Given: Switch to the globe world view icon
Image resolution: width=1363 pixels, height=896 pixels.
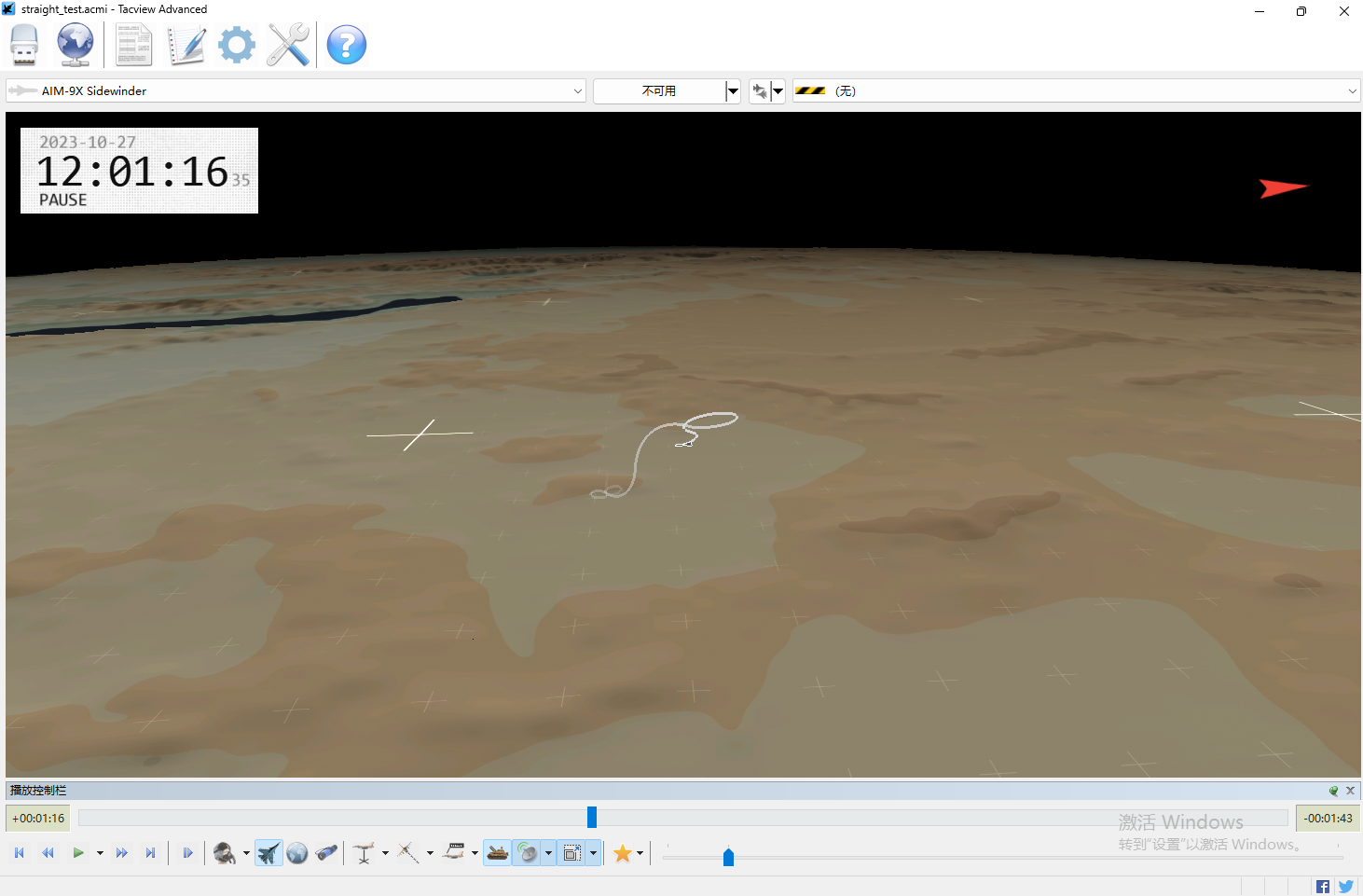Looking at the screenshot, I should tap(297, 853).
